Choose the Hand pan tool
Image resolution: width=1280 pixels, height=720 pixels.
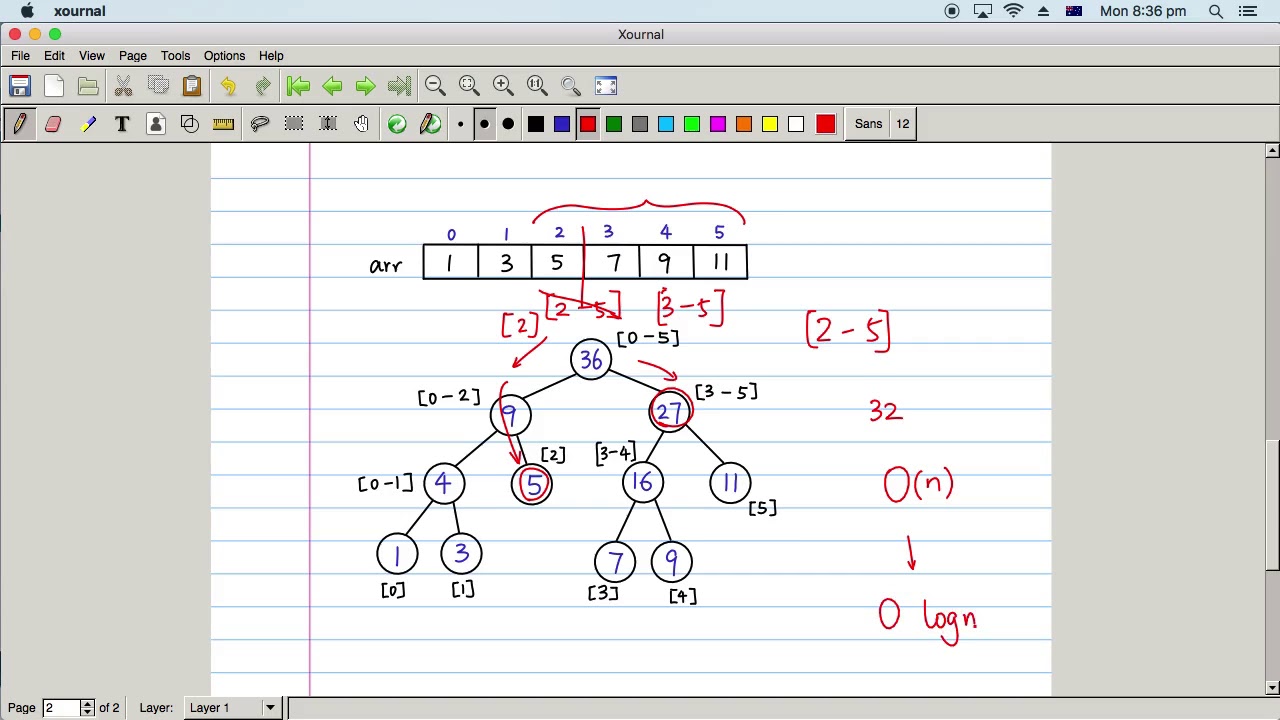pyautogui.click(x=362, y=124)
